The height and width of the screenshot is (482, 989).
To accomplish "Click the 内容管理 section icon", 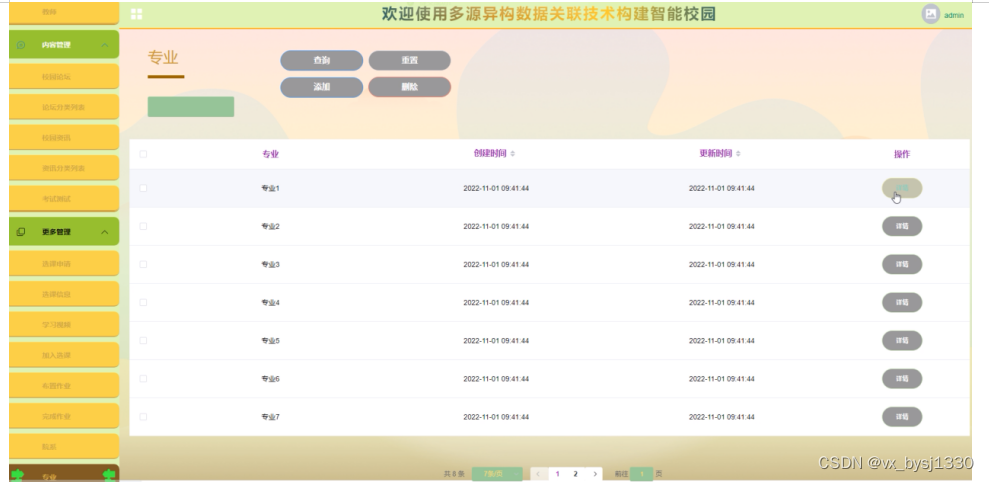I will (x=21, y=45).
